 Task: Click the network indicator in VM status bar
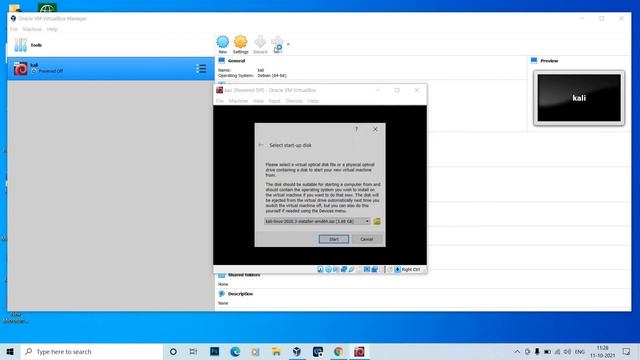point(344,269)
